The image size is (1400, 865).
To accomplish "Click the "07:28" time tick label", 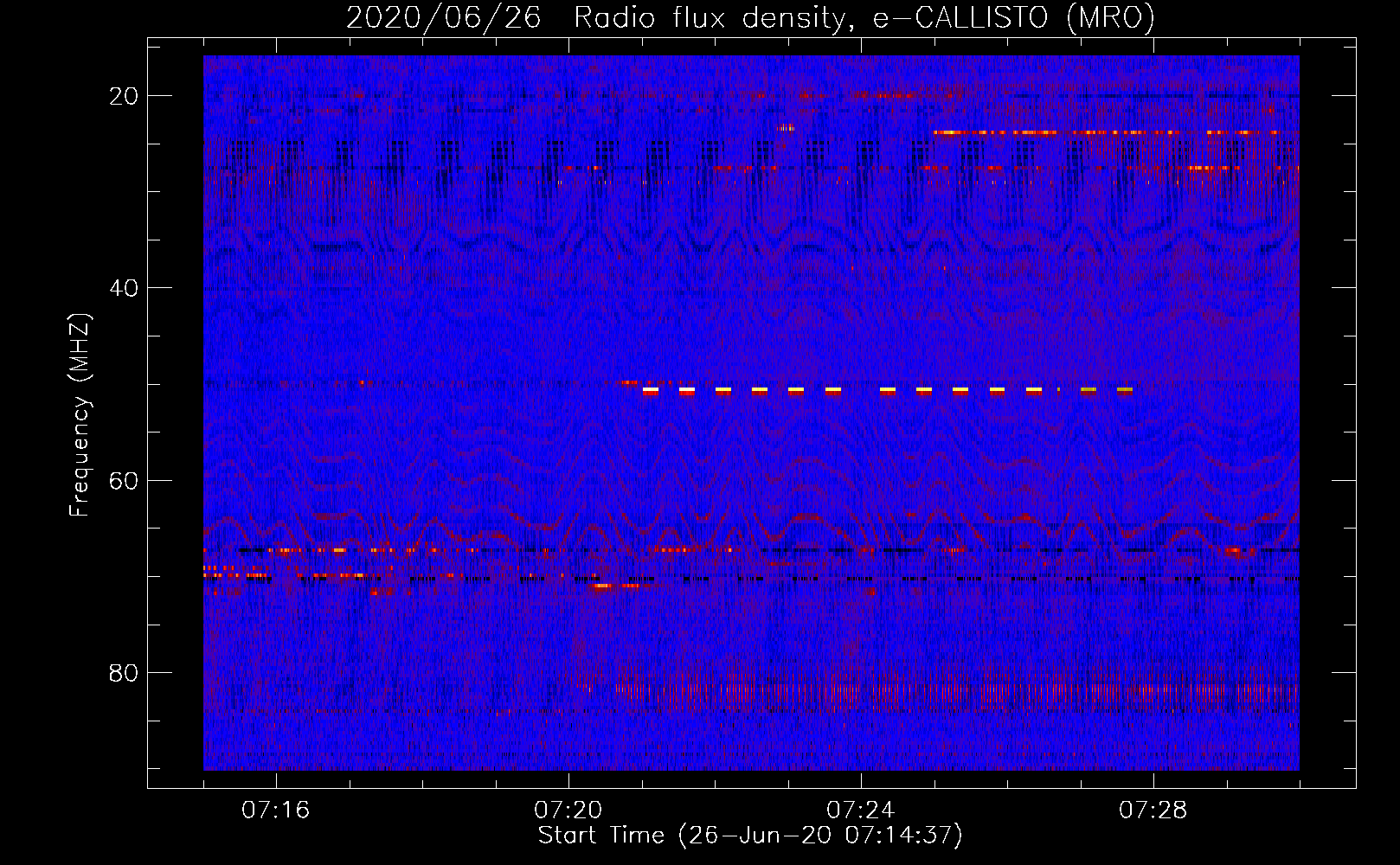I will (x=1153, y=811).
